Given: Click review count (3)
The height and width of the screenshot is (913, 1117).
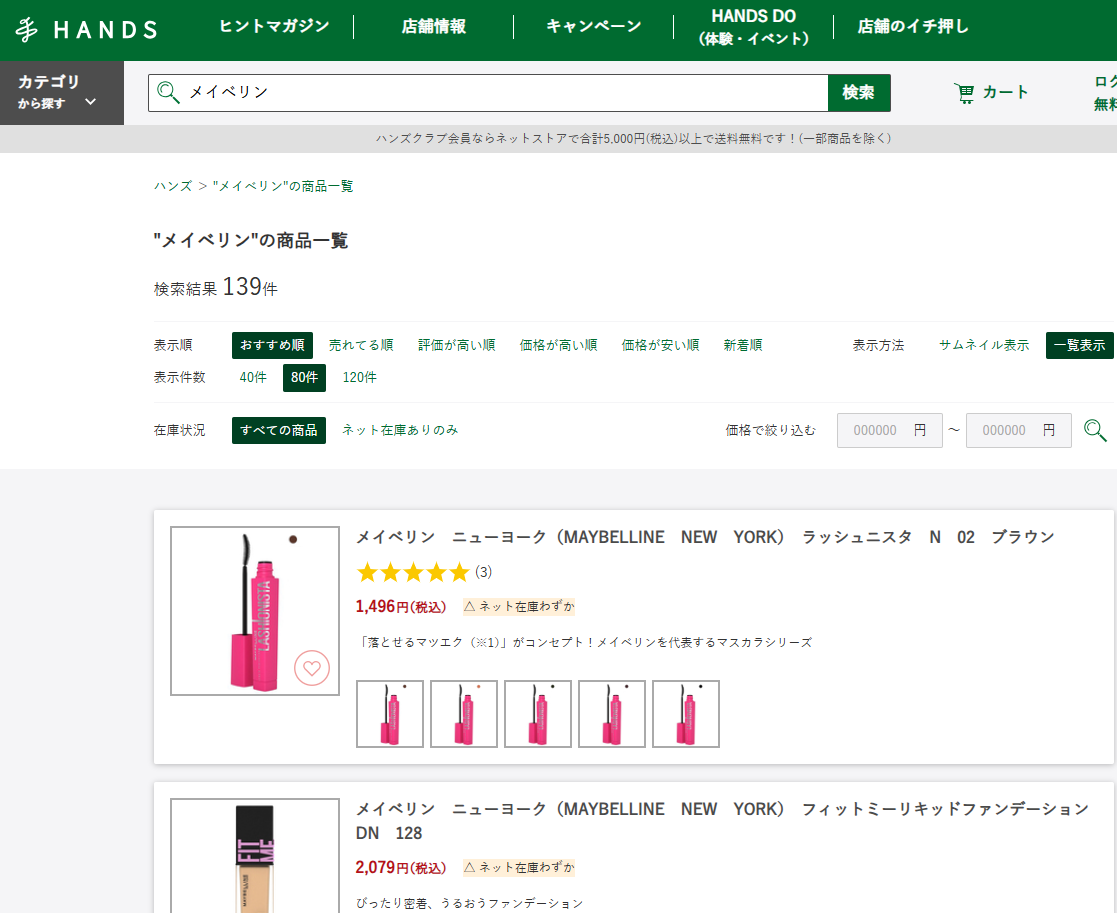Looking at the screenshot, I should click(484, 572).
